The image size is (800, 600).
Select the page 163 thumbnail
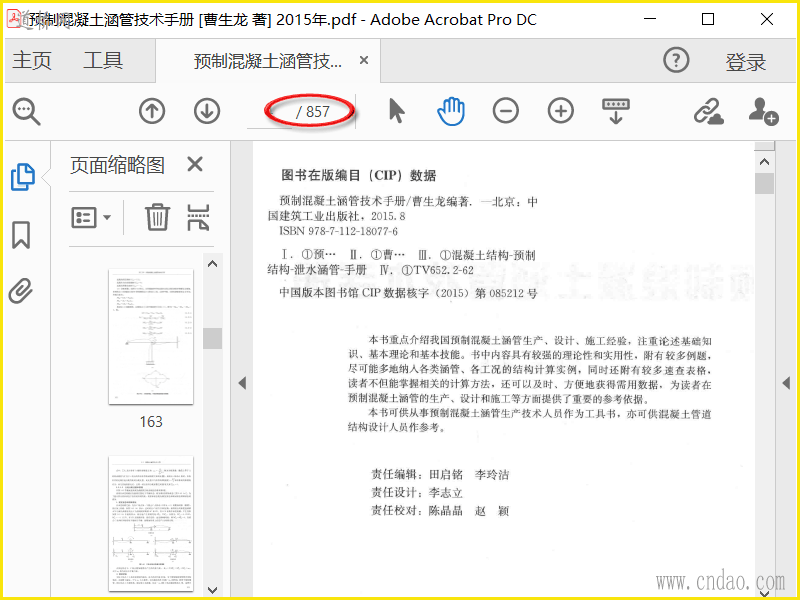point(151,336)
